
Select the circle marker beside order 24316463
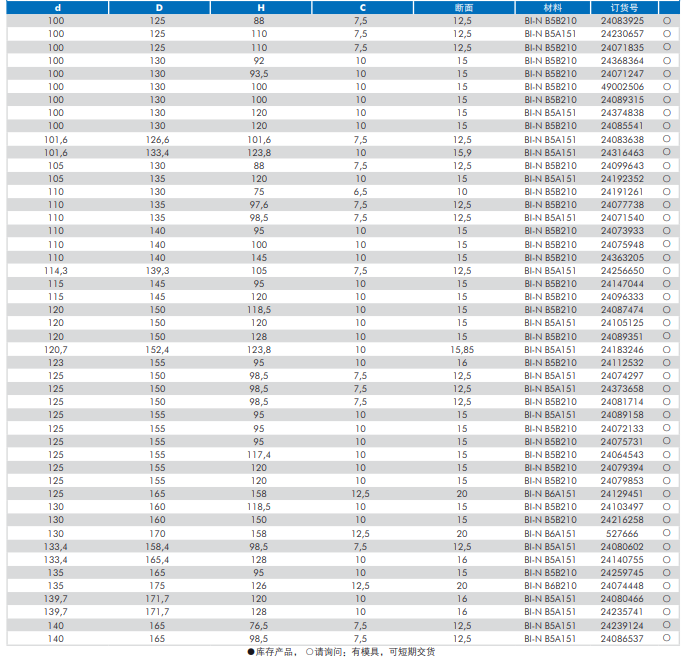pyautogui.click(x=665, y=152)
